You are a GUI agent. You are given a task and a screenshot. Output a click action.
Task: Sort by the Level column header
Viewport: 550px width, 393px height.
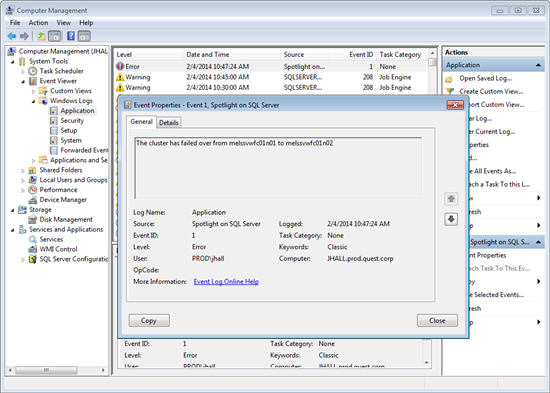[149, 54]
